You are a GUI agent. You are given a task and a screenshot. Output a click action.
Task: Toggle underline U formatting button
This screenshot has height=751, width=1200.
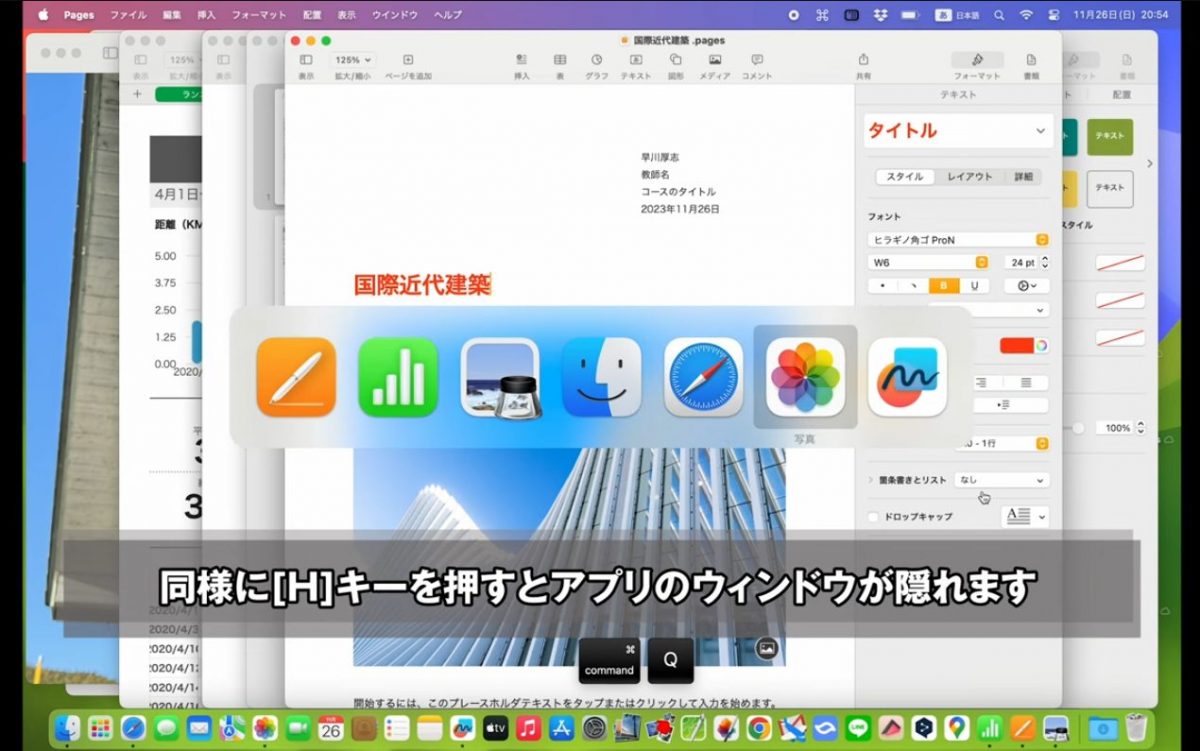(x=975, y=285)
